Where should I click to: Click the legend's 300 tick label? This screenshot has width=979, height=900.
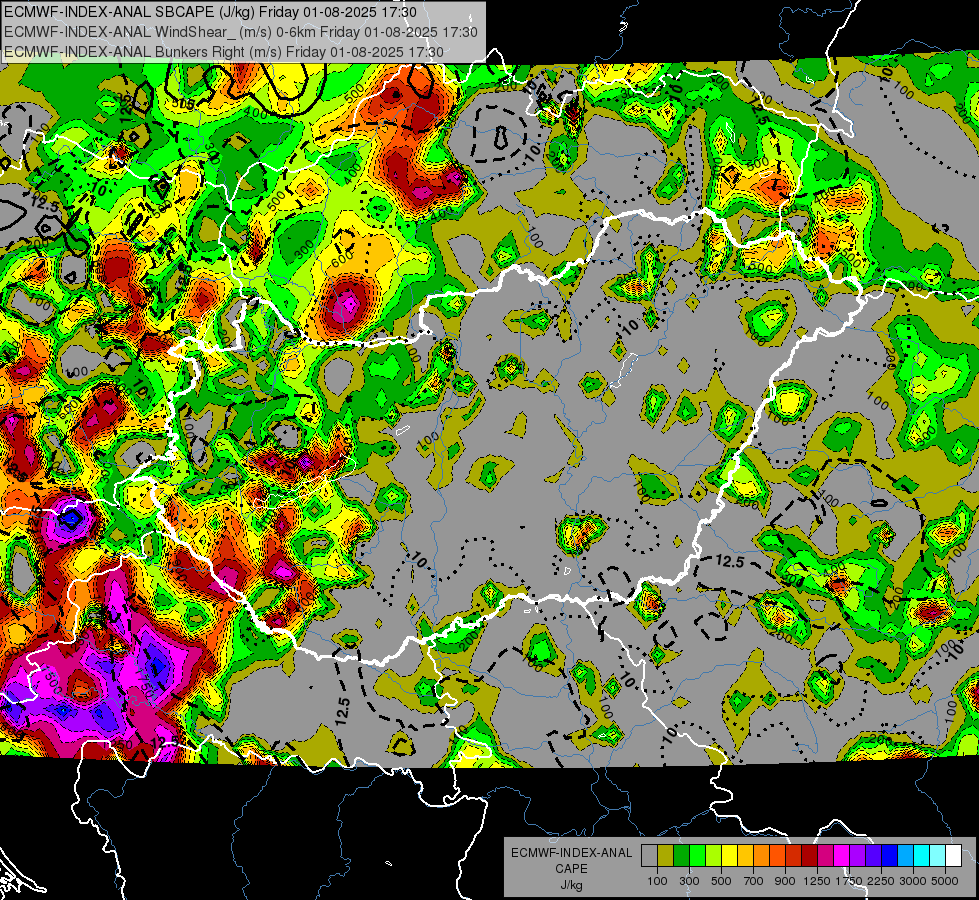point(689,881)
